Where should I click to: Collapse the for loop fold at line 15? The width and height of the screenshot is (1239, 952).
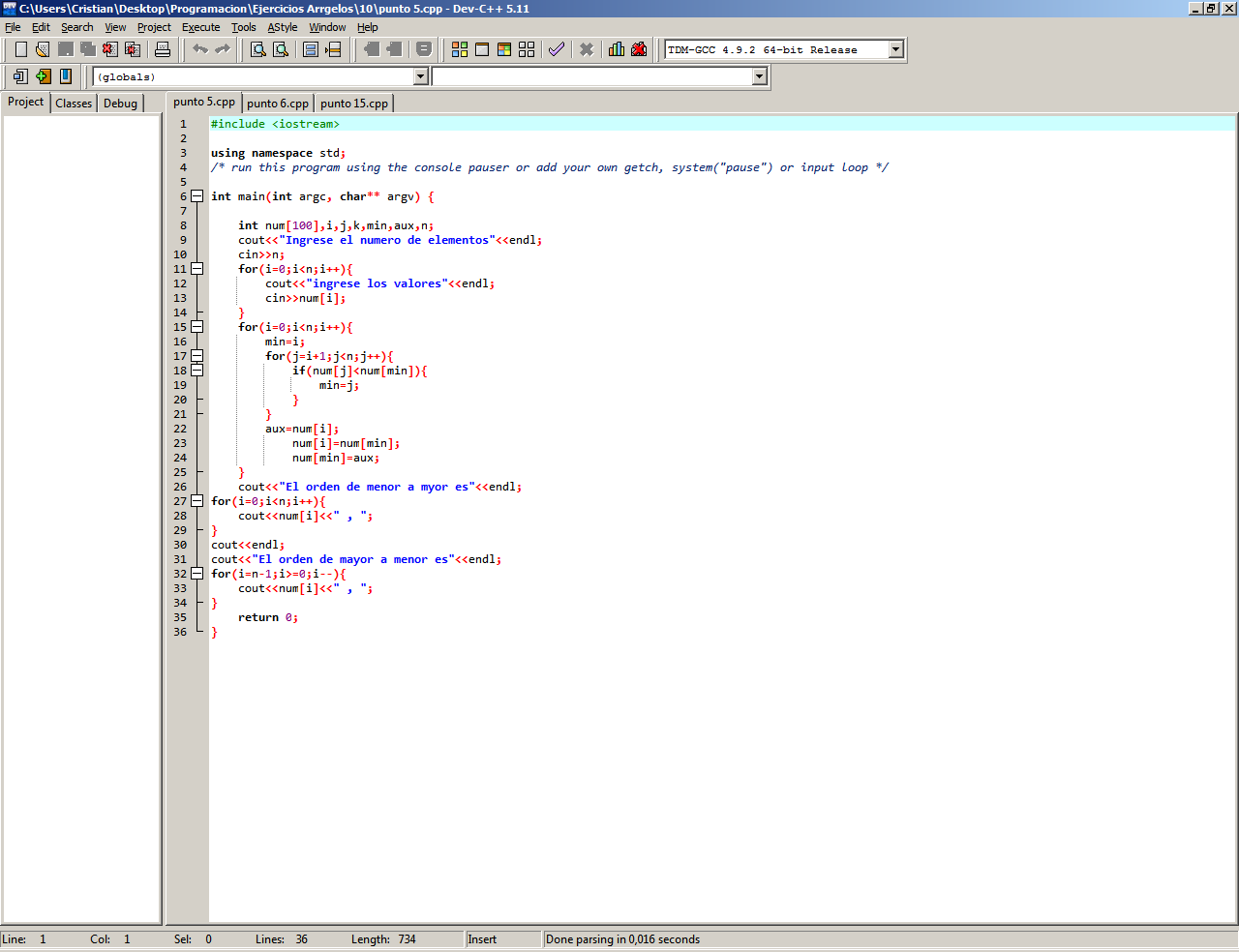(197, 327)
